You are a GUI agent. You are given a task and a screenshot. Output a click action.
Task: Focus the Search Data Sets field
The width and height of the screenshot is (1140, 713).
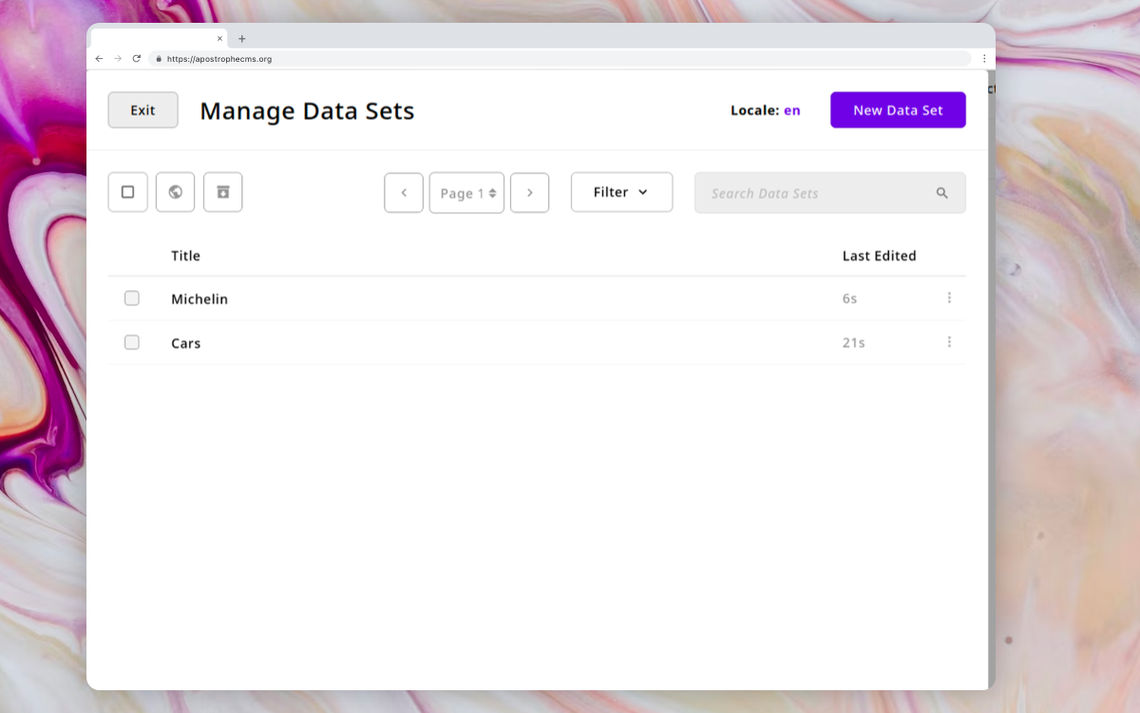click(830, 193)
